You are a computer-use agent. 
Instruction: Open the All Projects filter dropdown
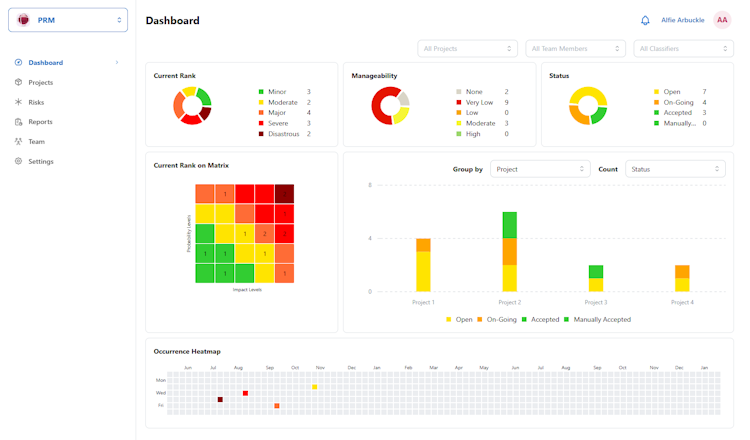467,48
